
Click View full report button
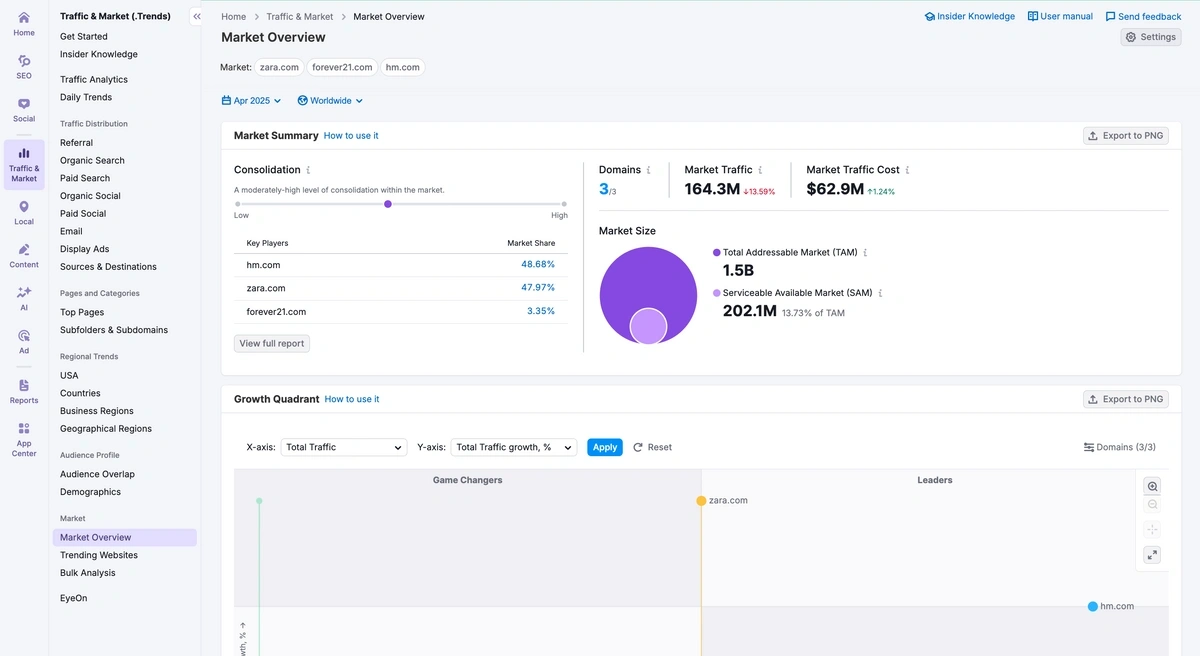271,343
